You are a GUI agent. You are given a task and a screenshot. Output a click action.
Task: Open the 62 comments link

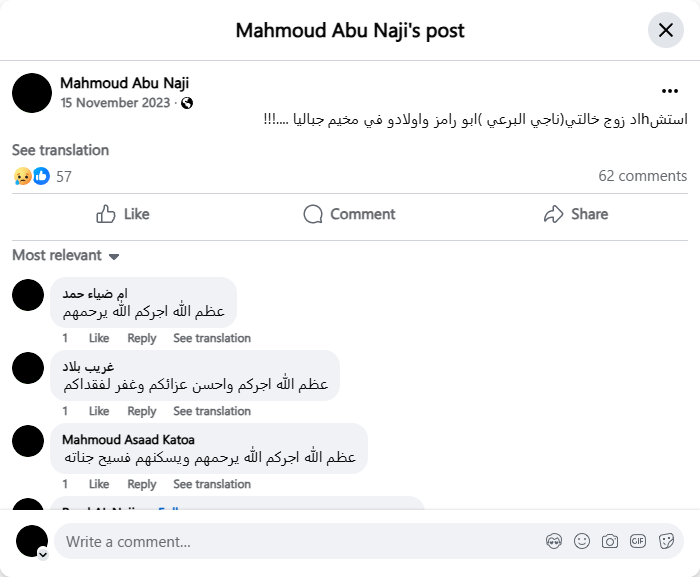pyautogui.click(x=642, y=176)
